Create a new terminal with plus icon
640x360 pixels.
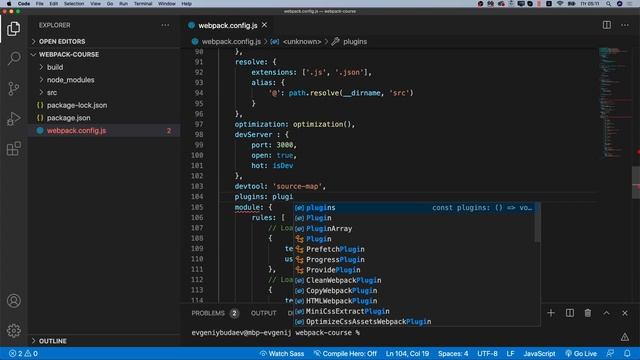551,313
